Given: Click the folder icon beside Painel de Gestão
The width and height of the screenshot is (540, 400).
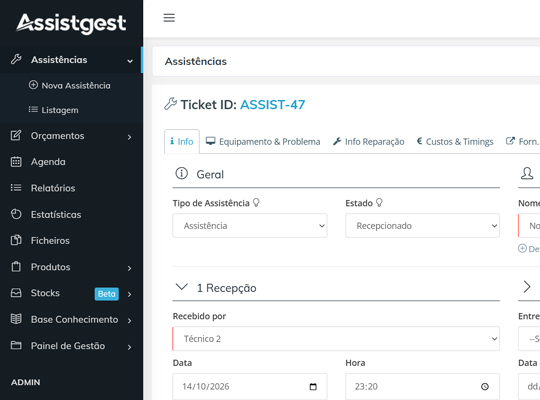Looking at the screenshot, I should pos(16,345).
